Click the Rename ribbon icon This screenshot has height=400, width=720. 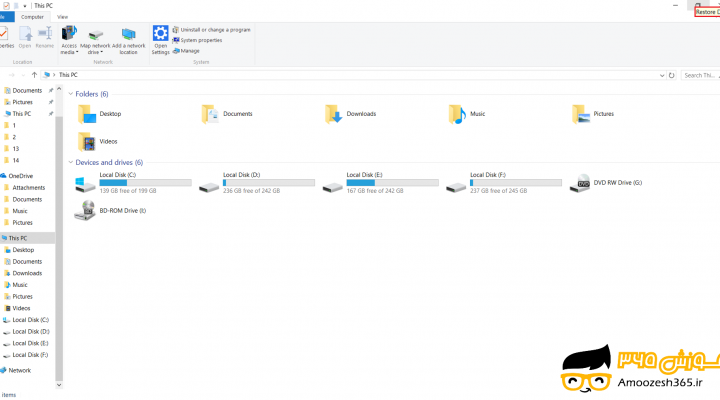pyautogui.click(x=45, y=34)
